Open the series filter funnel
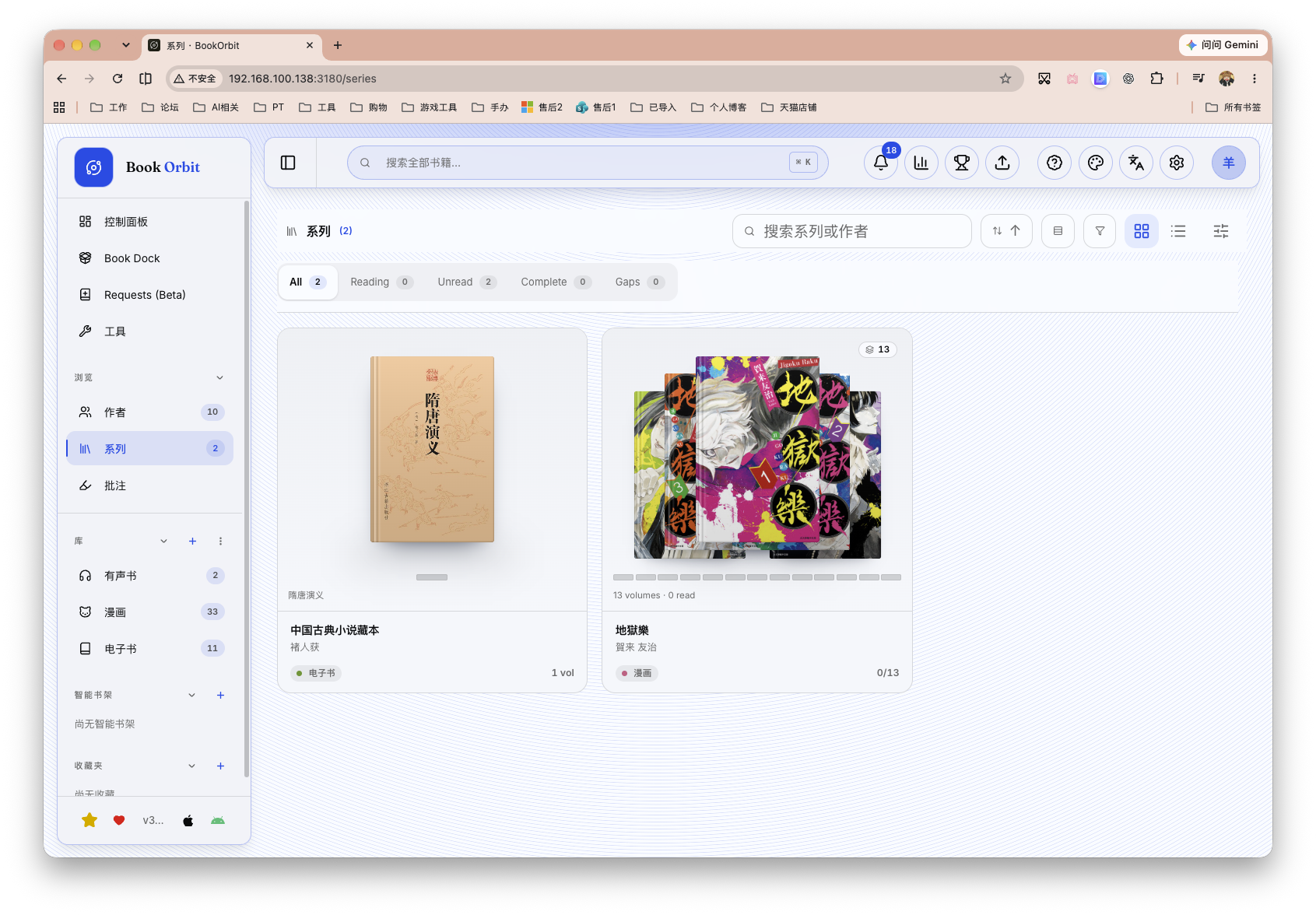The width and height of the screenshot is (1316, 915). point(1100,231)
